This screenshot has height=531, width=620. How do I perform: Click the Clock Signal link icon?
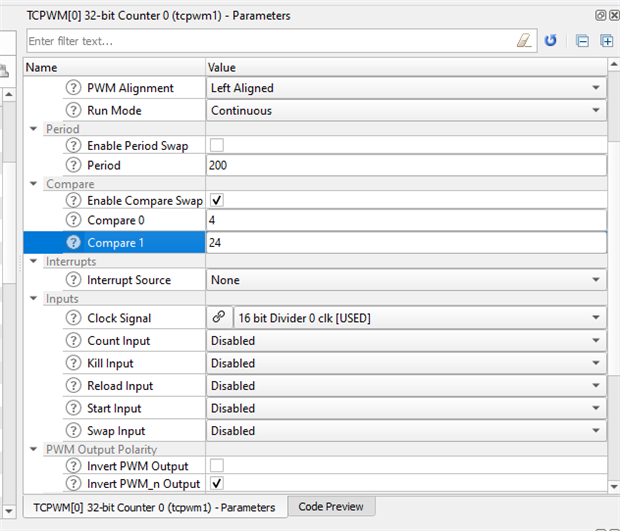(218, 318)
